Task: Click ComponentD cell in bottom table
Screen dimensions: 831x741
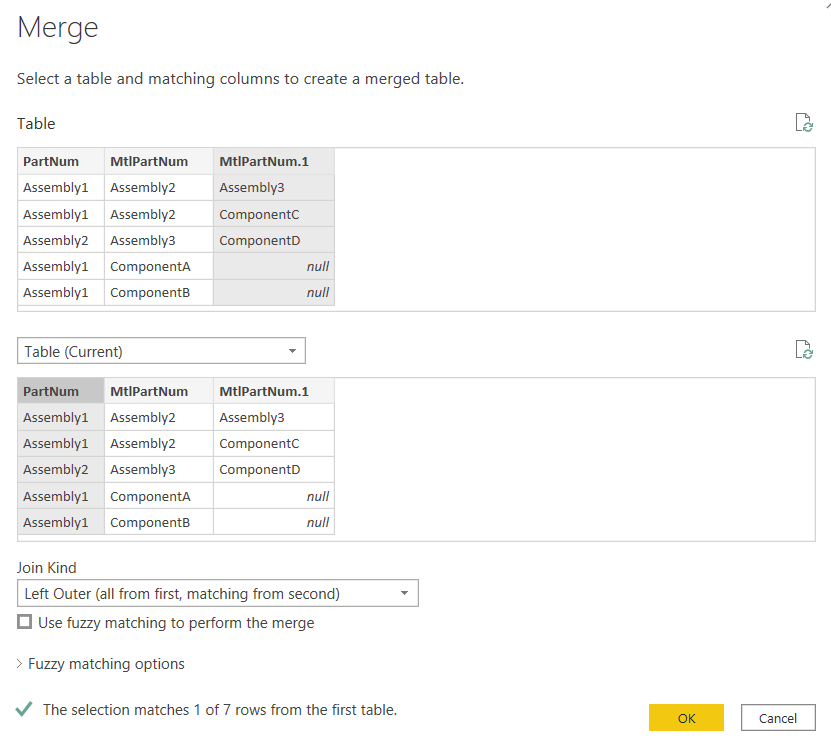Action: tap(274, 469)
